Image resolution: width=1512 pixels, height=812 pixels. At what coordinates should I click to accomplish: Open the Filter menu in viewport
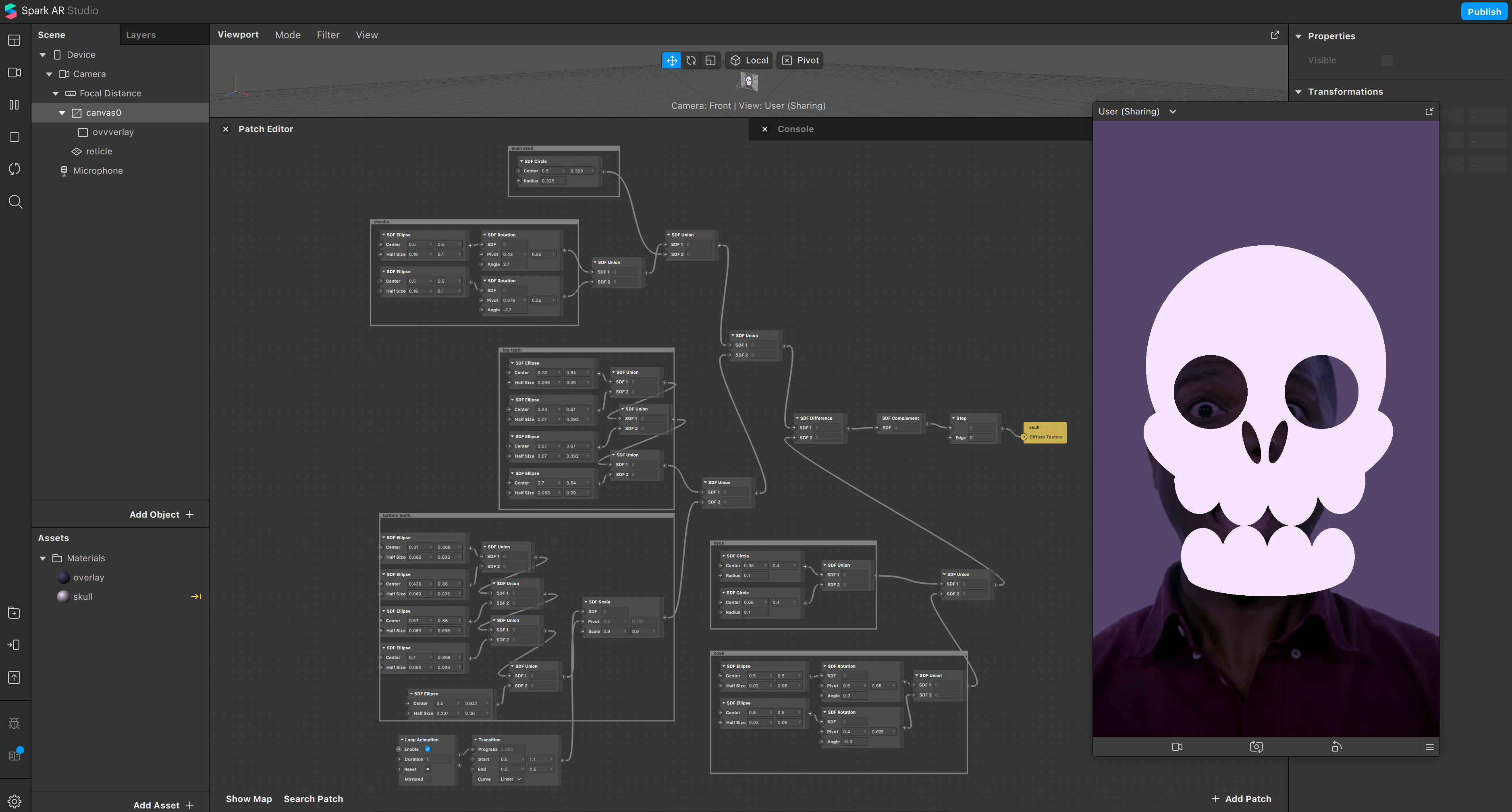(328, 35)
